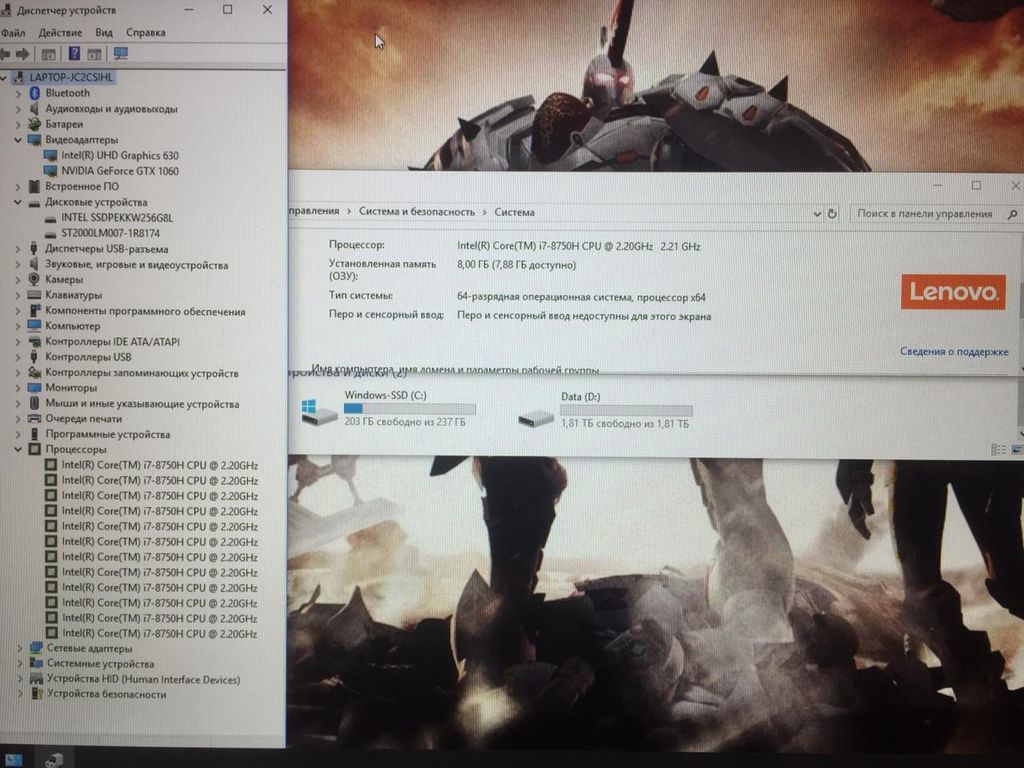Expand Устройства HID (Human Interface Devices)
Viewport: 1024px width, 768px height.
20,679
